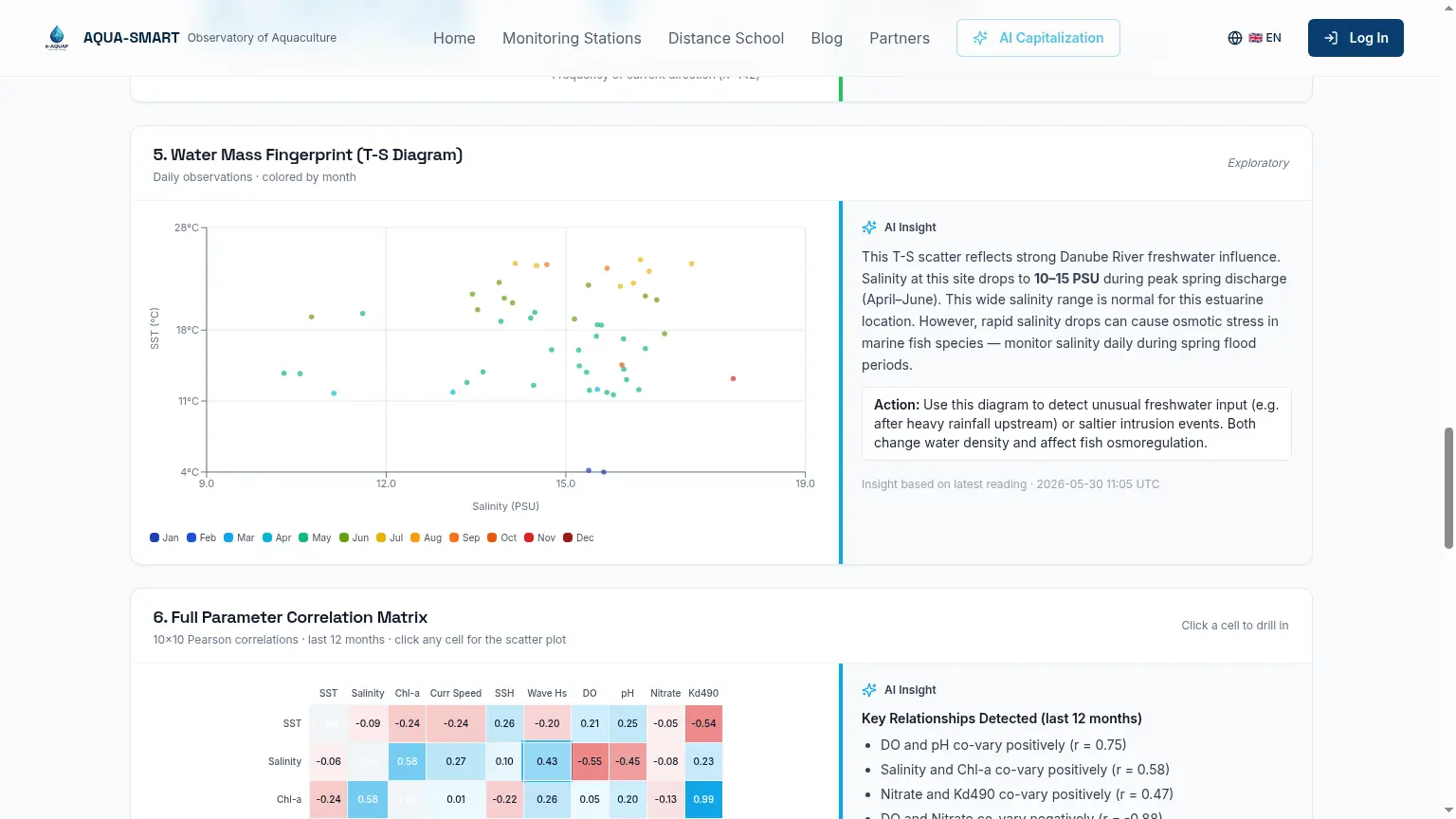Click the SST row SSH cell (0.26)
Image resolution: width=1456 pixels, height=819 pixels.
504,723
